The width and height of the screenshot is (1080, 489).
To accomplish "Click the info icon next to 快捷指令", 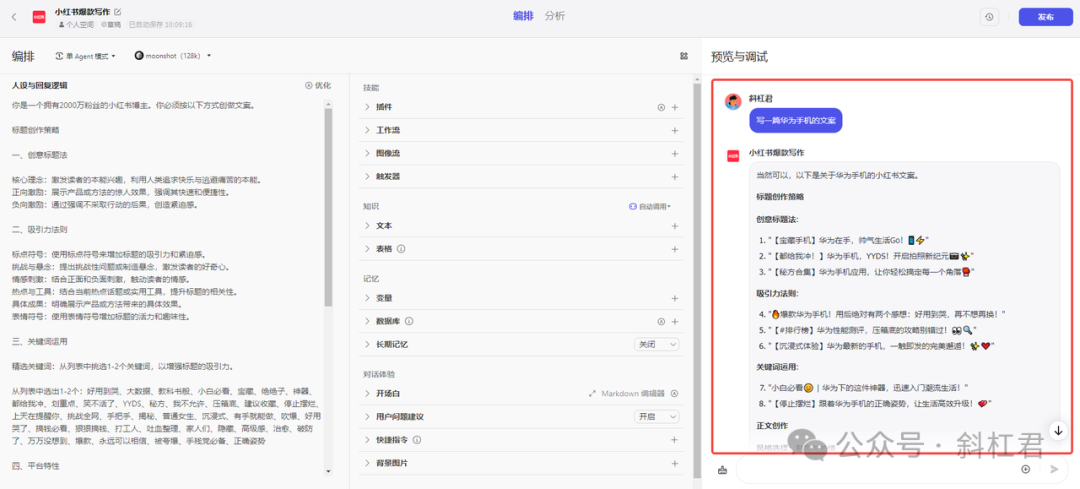I will pos(417,440).
